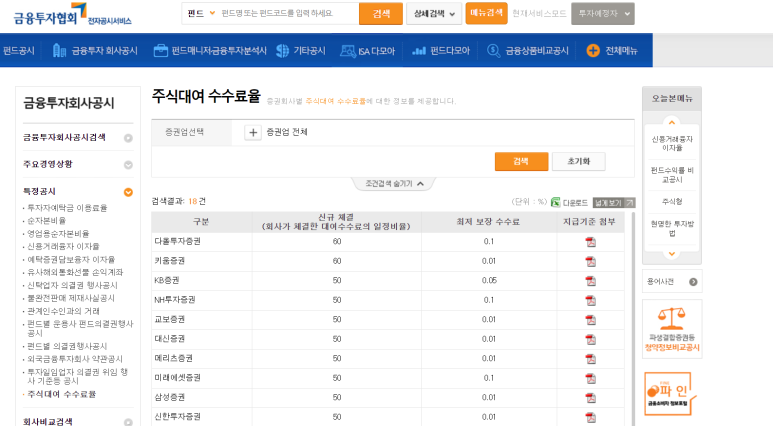773x426 pixels.
Task: Expand the 금융투자회사공시검색 sidebar section
Action: tap(128, 138)
